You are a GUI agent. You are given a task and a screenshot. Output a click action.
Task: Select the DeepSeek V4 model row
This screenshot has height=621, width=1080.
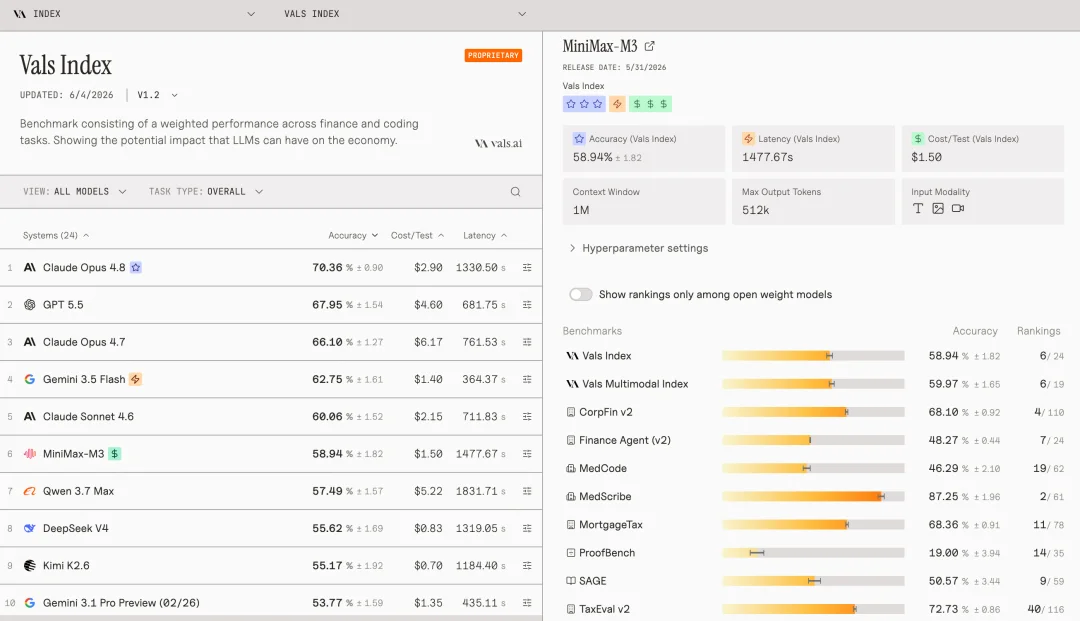[x=271, y=528]
